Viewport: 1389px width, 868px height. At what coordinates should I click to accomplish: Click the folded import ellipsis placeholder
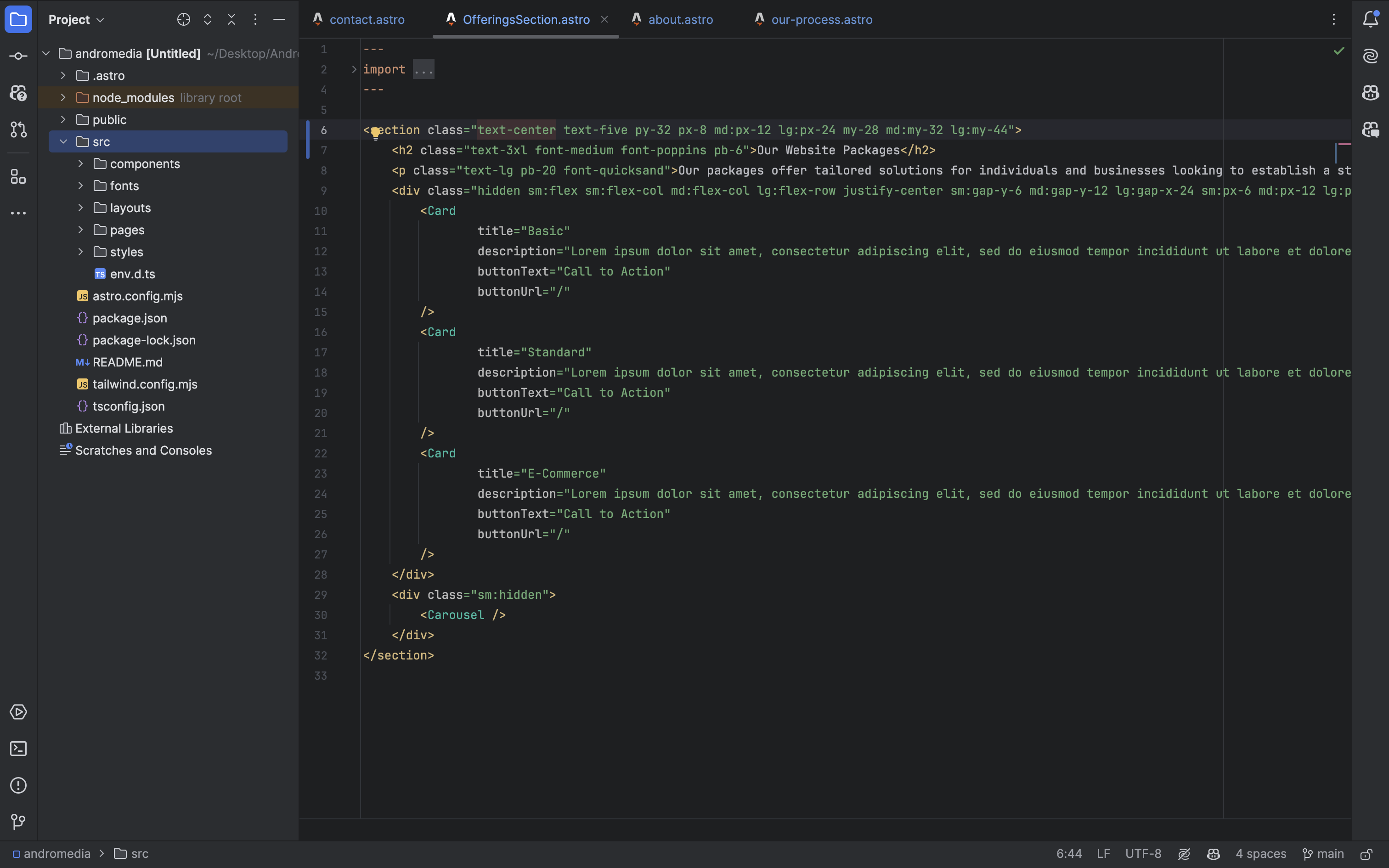click(x=423, y=69)
